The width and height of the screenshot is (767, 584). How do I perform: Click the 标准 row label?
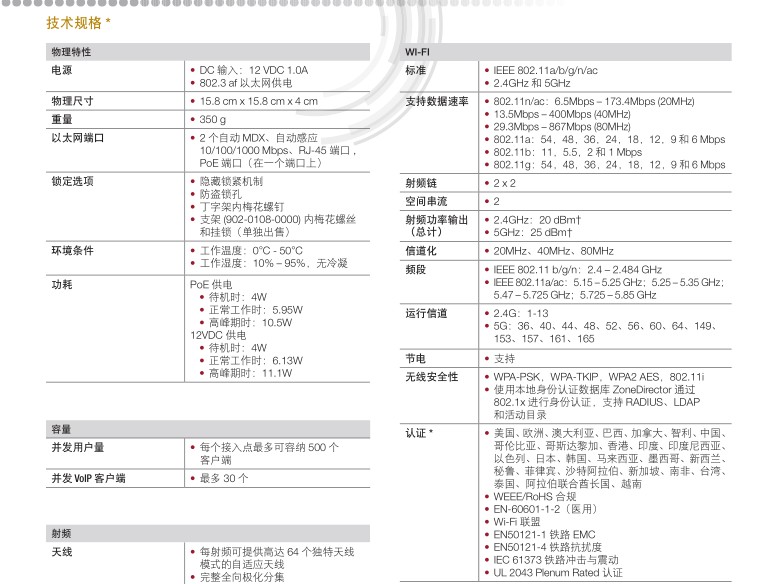[415, 70]
